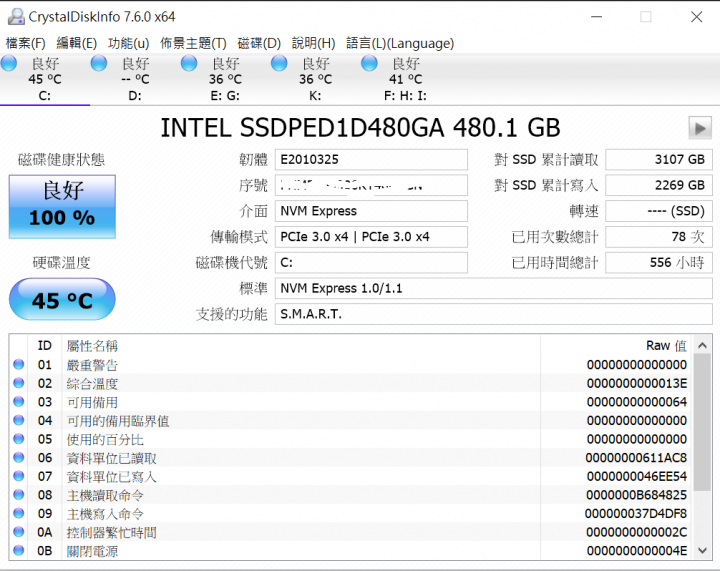720x571 pixels.
Task: Click the transfer mode field PCIe 3.0 x4
Action: click(371, 237)
